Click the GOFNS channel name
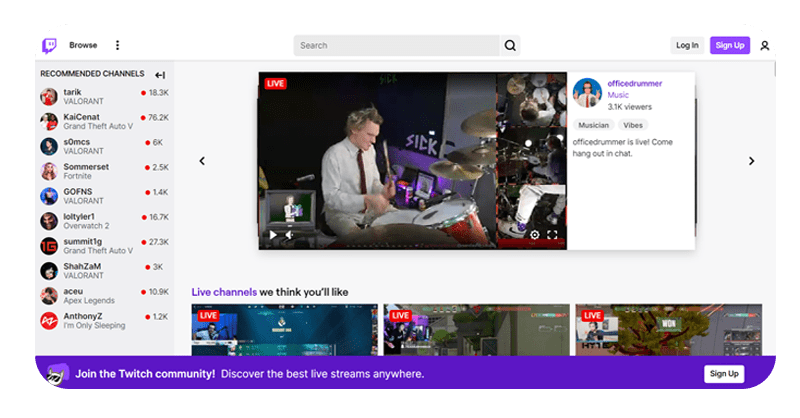The width and height of the screenshot is (800, 418). tap(78, 191)
